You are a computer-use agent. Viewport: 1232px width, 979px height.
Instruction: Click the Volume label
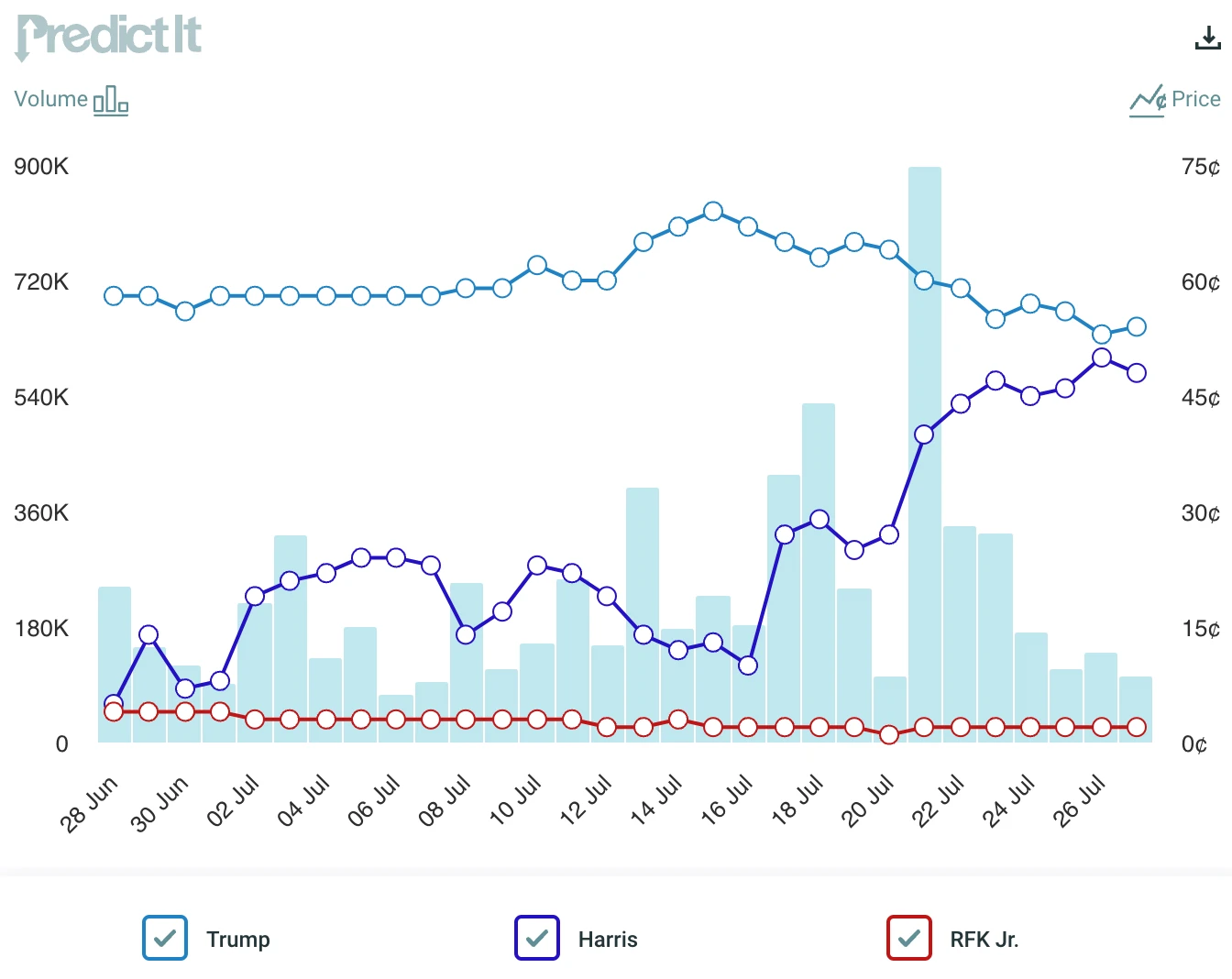51,99
